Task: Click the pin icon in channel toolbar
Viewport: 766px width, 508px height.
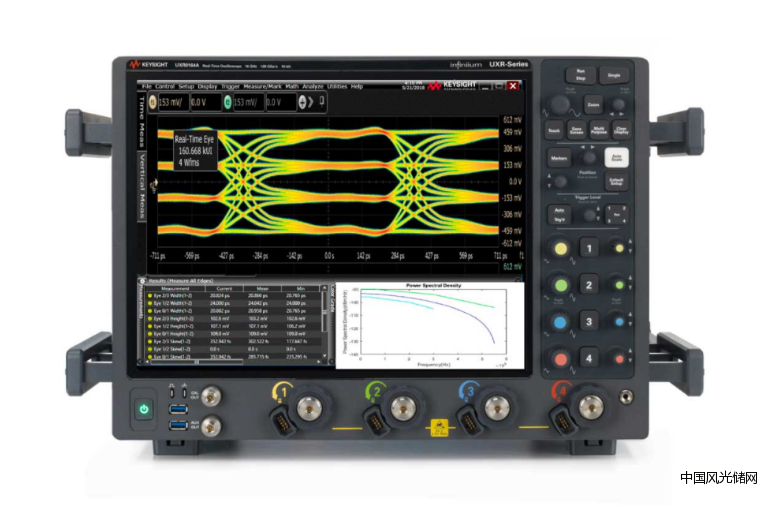Action: pos(321,101)
